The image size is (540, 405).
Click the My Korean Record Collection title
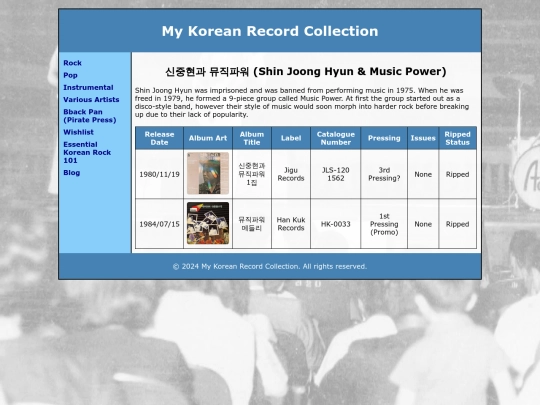270,31
